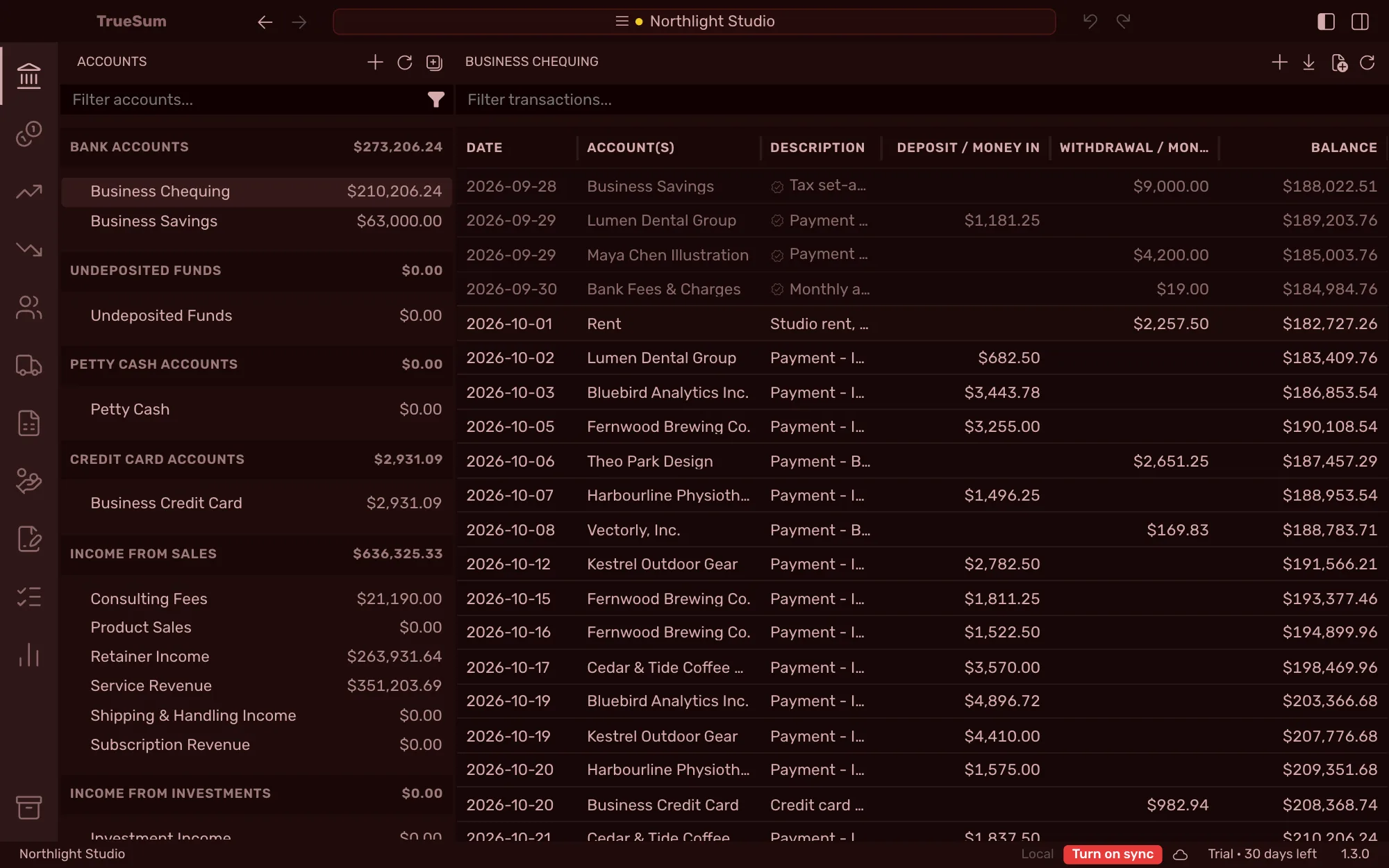1389x868 pixels.
Task: Click the redo icon
Action: click(x=1123, y=22)
